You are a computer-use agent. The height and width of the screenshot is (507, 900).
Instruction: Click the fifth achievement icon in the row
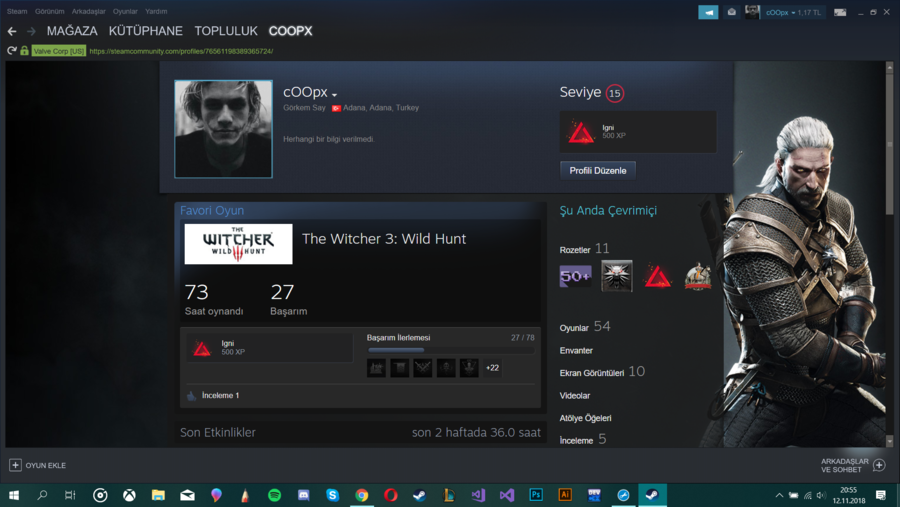(x=469, y=368)
